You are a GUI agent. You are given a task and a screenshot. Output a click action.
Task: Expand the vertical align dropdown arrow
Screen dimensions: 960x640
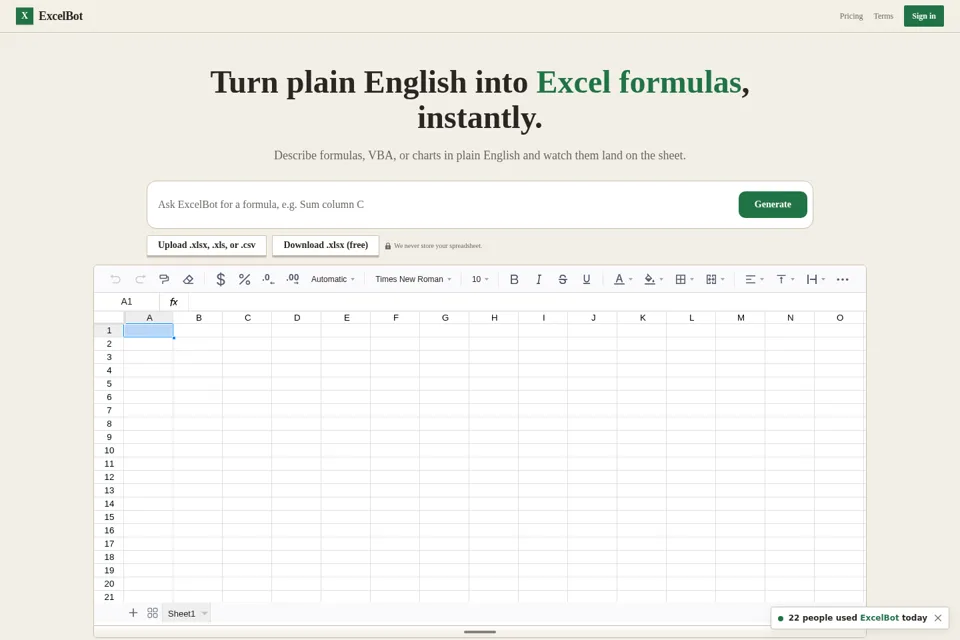(x=792, y=279)
